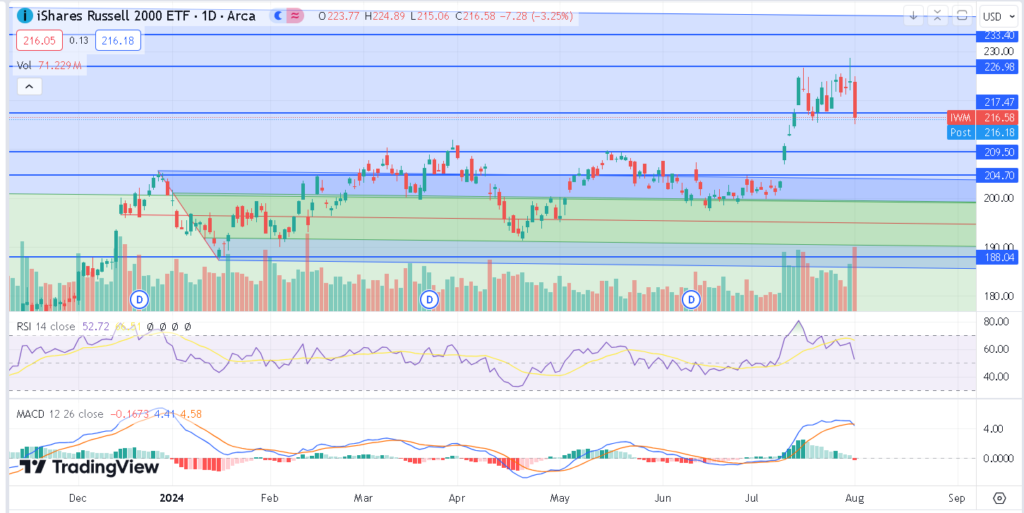Click the dividend D marker near late March

pos(429,300)
